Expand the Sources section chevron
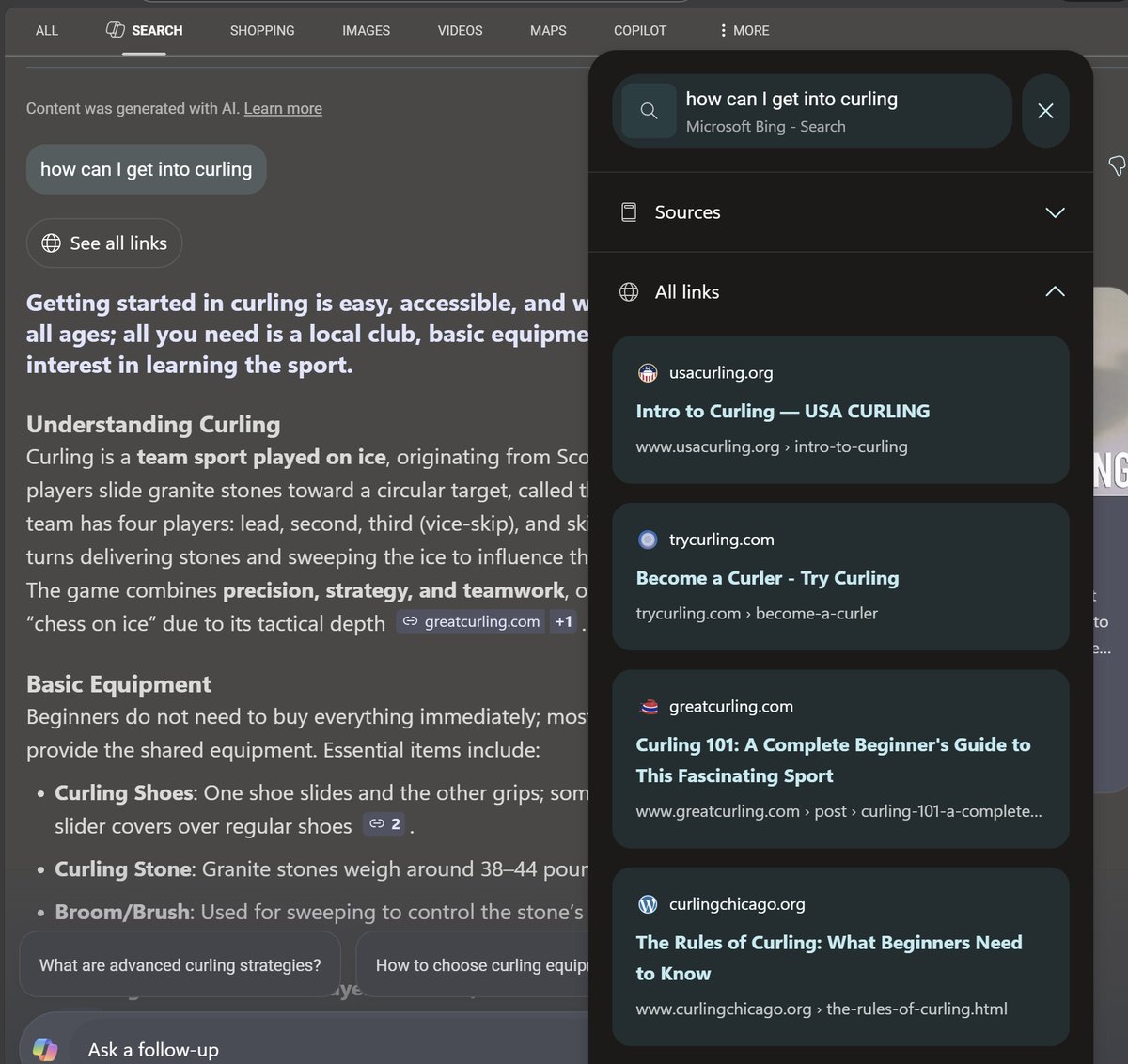The width and height of the screenshot is (1128, 1064). point(1055,212)
